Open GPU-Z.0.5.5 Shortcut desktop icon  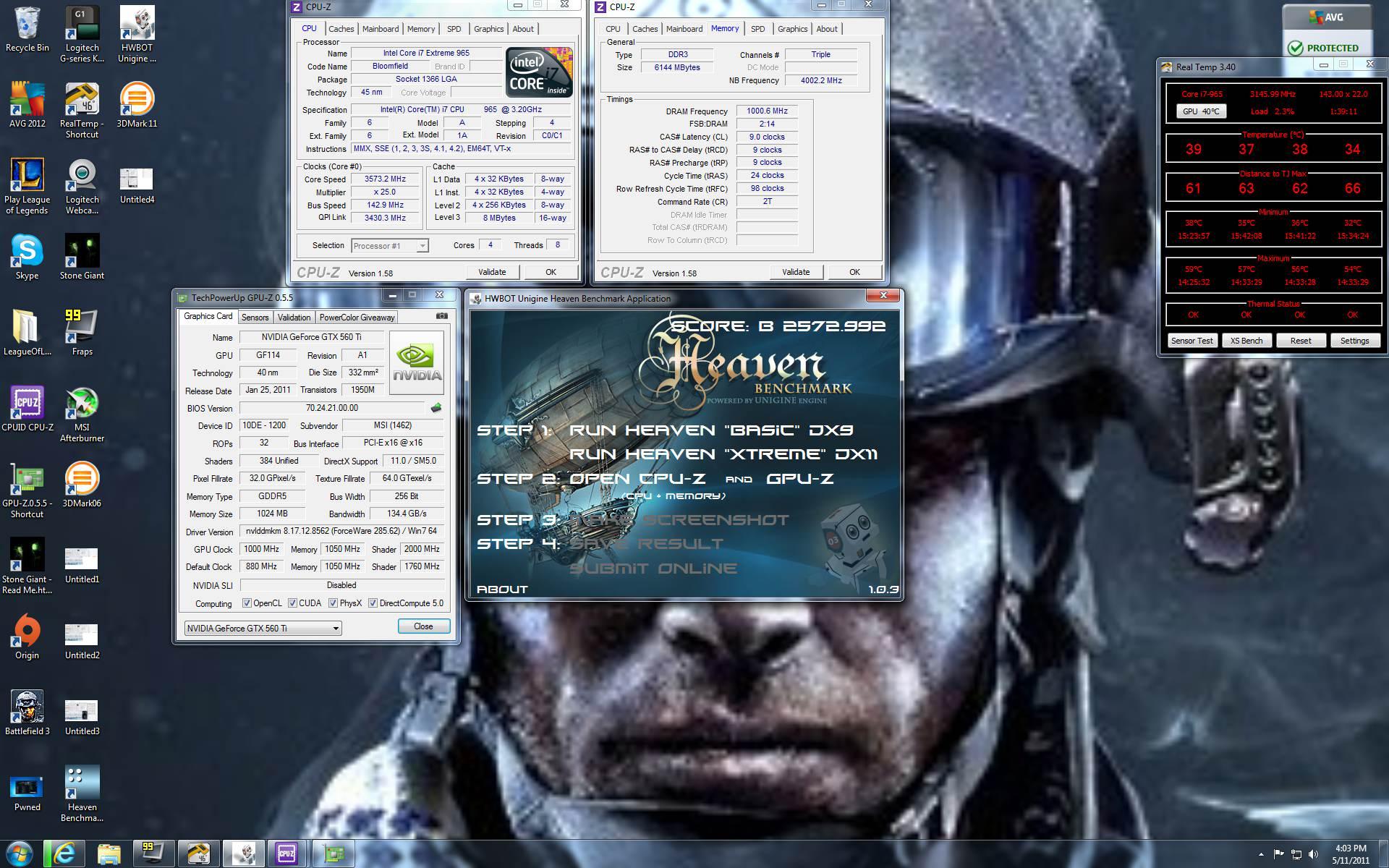tap(27, 490)
